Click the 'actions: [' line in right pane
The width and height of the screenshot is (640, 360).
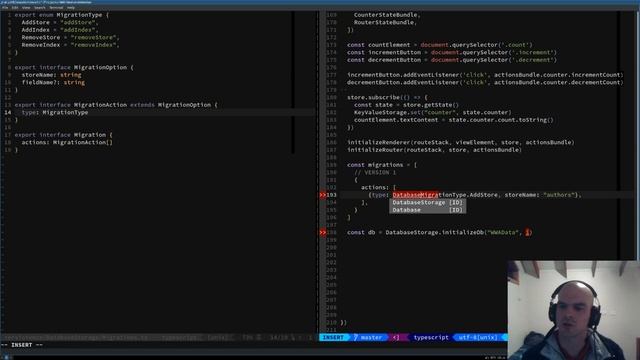click(378, 187)
